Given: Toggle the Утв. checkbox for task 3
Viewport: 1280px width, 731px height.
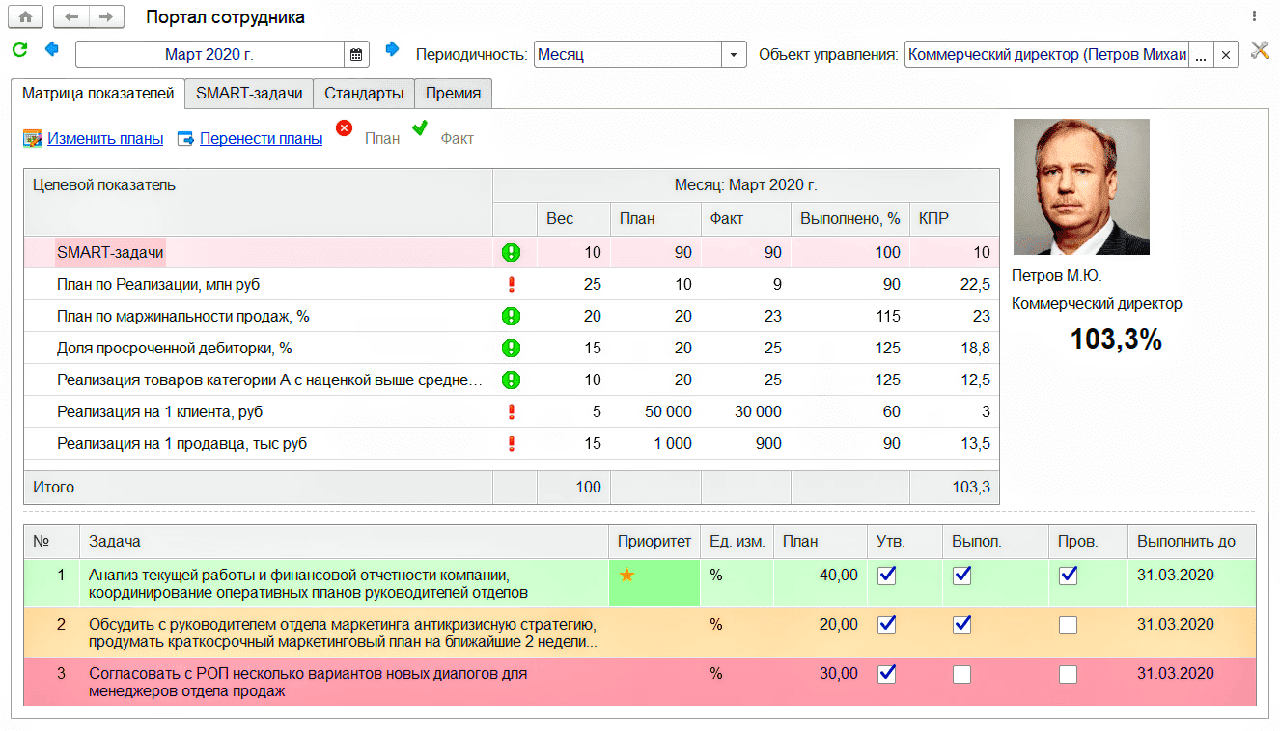Looking at the screenshot, I should (886, 674).
